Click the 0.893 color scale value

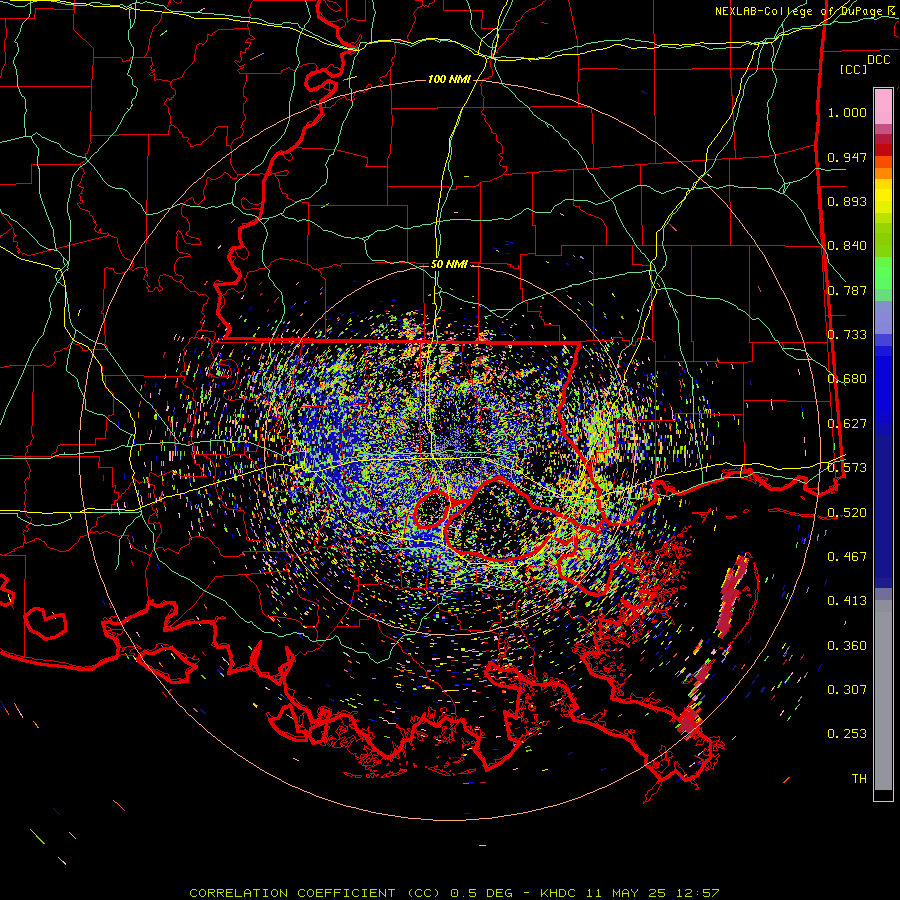(x=847, y=201)
